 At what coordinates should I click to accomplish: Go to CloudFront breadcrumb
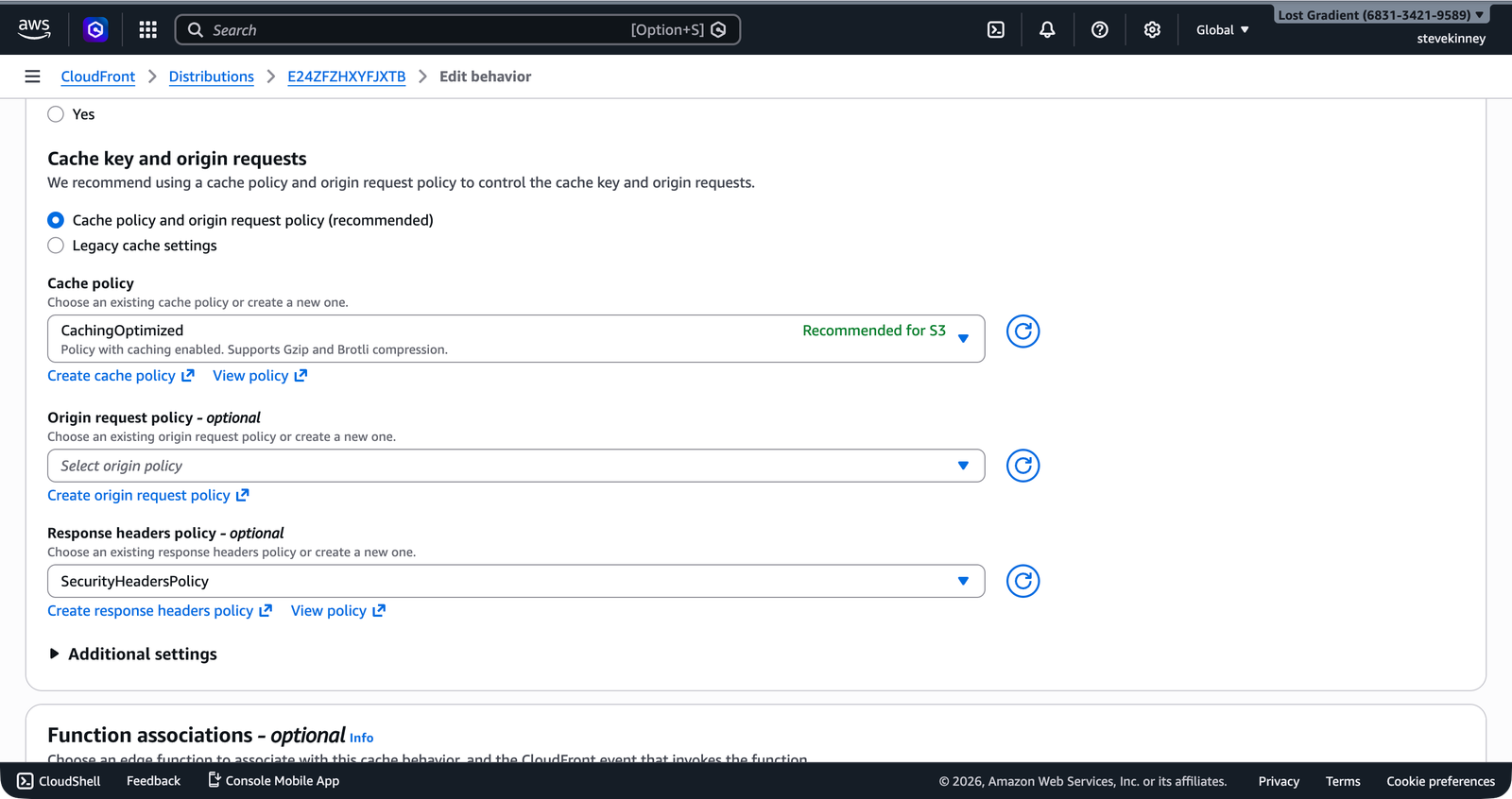click(98, 76)
